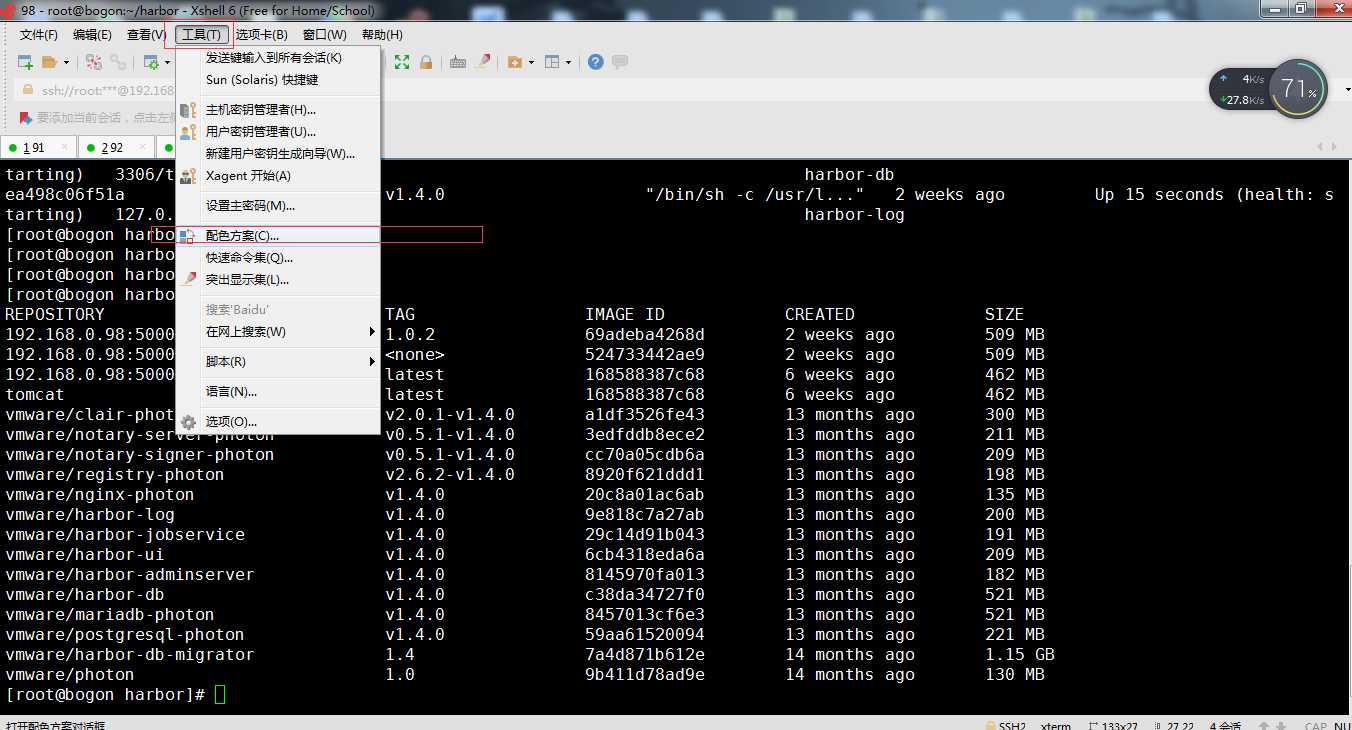Open Help with the blue question icon
The image size is (1352, 730).
[596, 62]
